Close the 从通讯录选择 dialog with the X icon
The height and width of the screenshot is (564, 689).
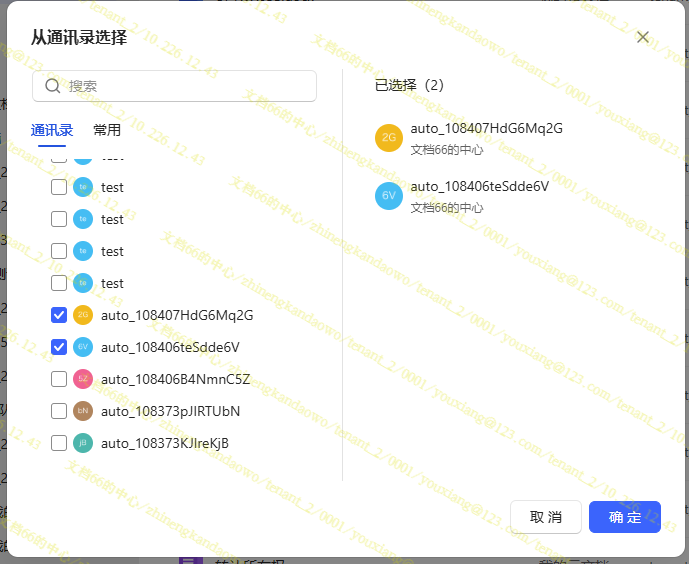tap(643, 37)
